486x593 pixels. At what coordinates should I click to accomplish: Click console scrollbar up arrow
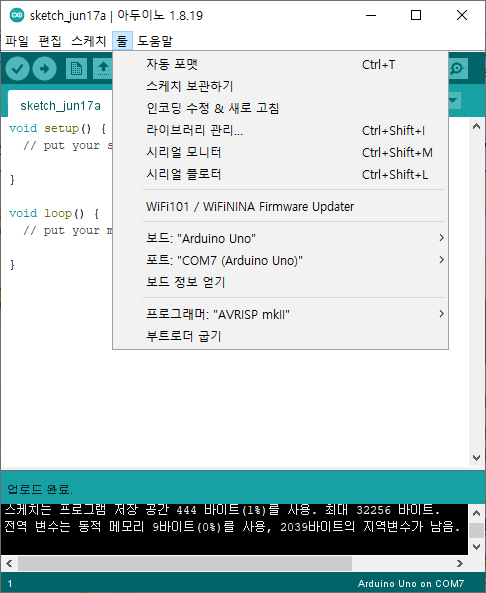pos(477,513)
